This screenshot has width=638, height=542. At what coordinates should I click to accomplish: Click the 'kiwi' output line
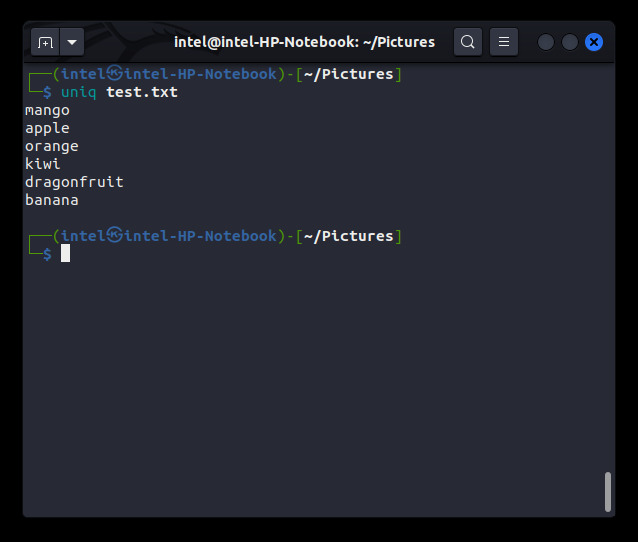[x=43, y=164]
